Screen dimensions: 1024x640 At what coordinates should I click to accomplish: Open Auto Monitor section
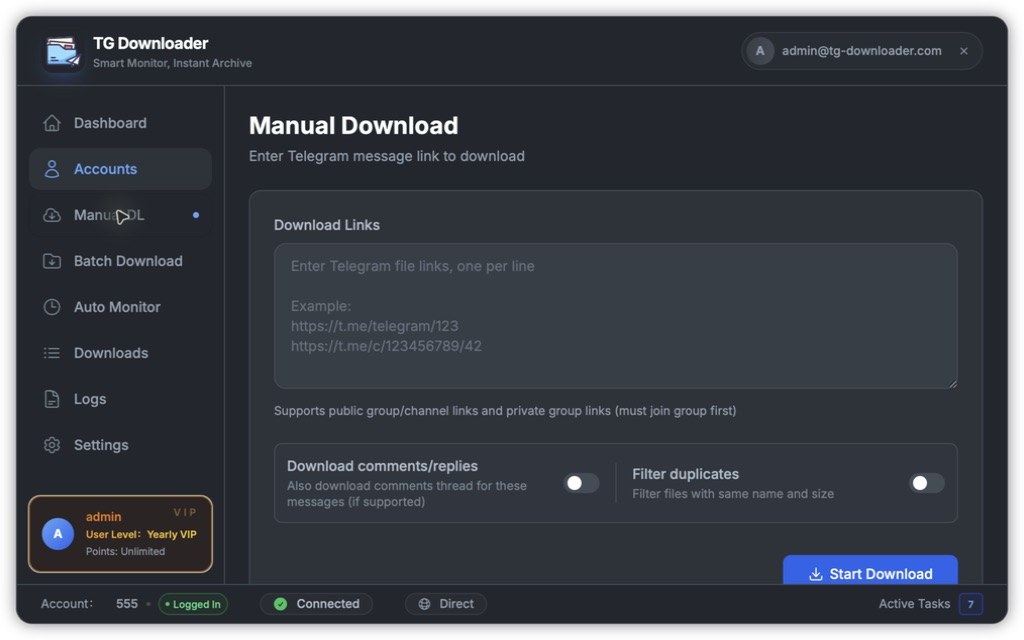pos(120,307)
